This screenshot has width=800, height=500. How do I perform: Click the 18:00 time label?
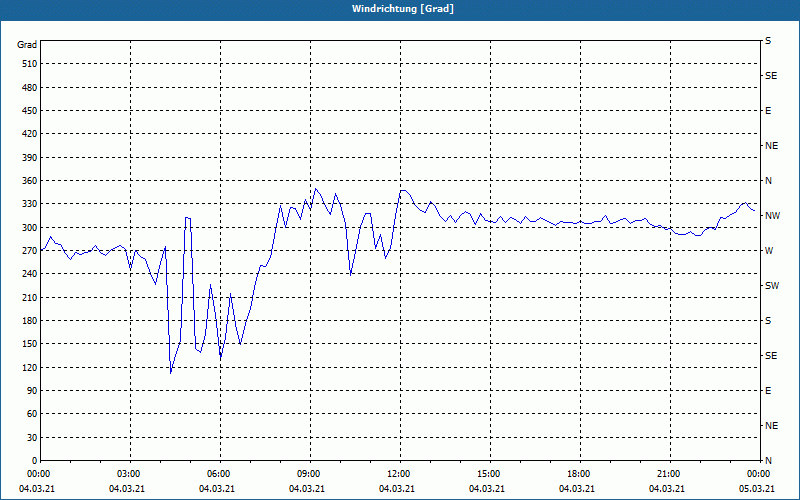click(x=579, y=474)
